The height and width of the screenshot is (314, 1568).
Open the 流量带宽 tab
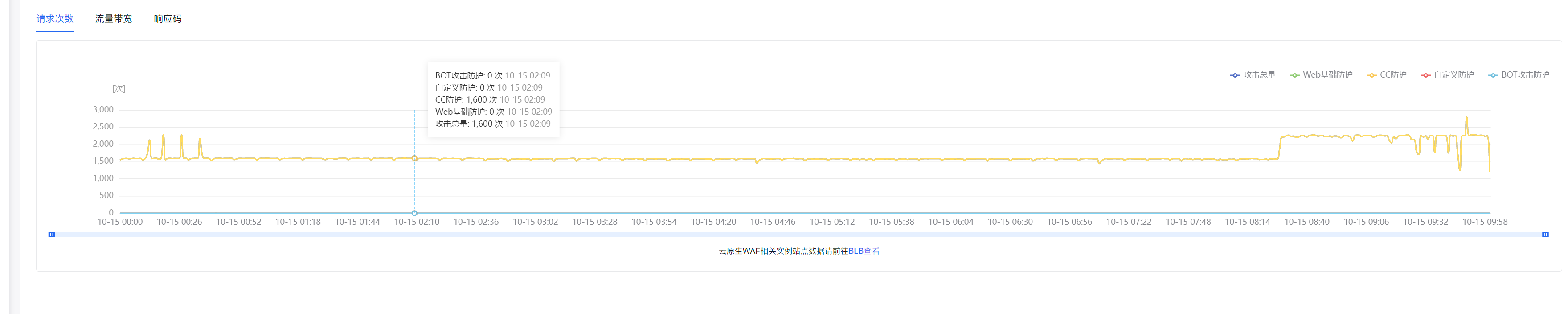click(113, 19)
